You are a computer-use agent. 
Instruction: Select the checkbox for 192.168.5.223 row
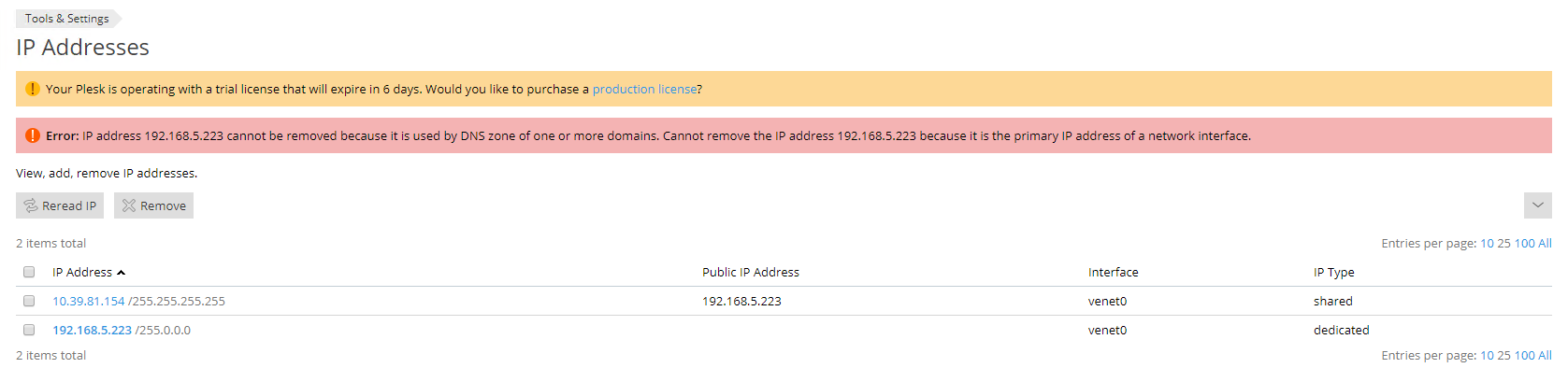tap(29, 330)
